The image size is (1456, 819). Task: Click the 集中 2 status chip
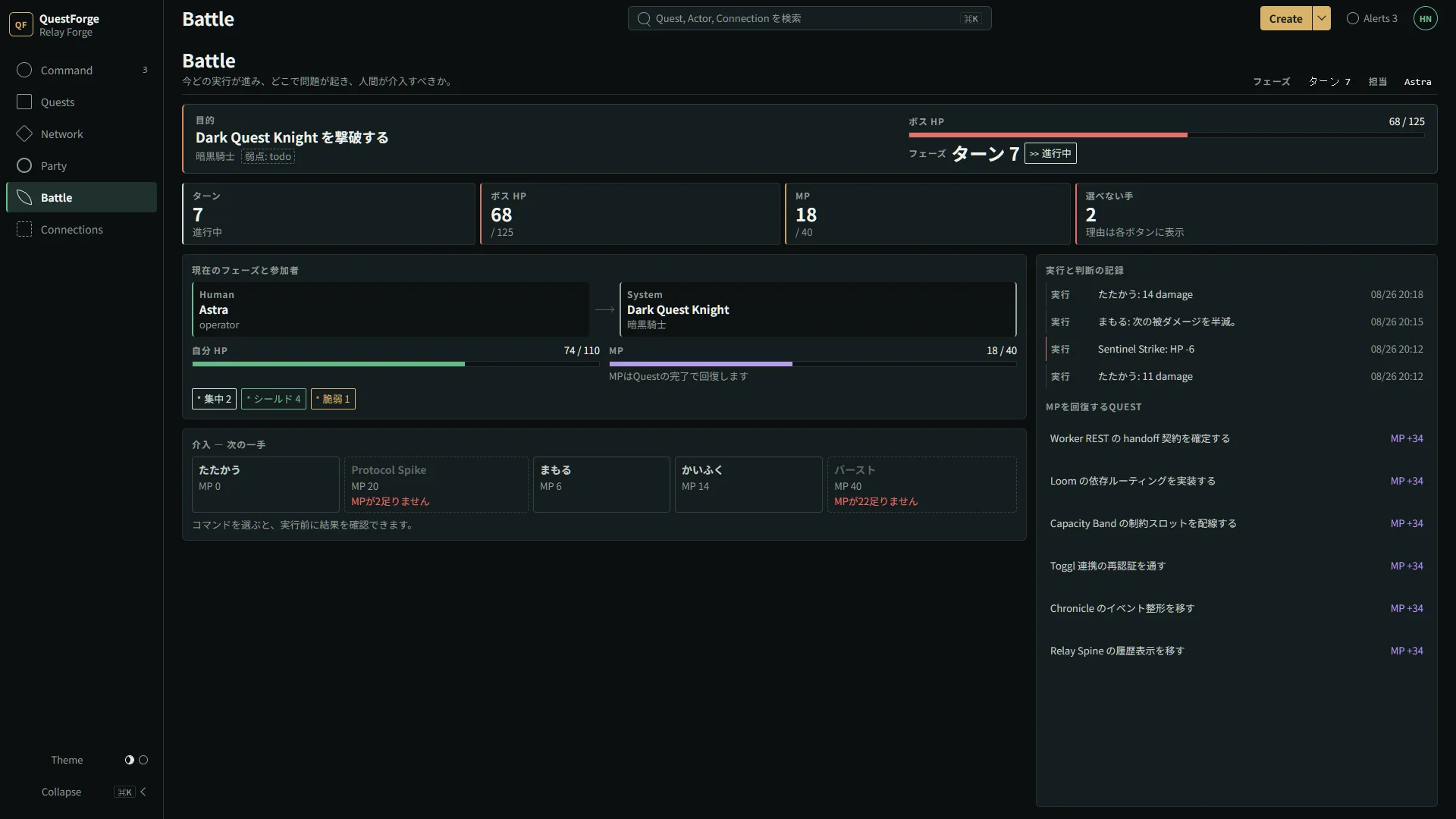coord(214,399)
